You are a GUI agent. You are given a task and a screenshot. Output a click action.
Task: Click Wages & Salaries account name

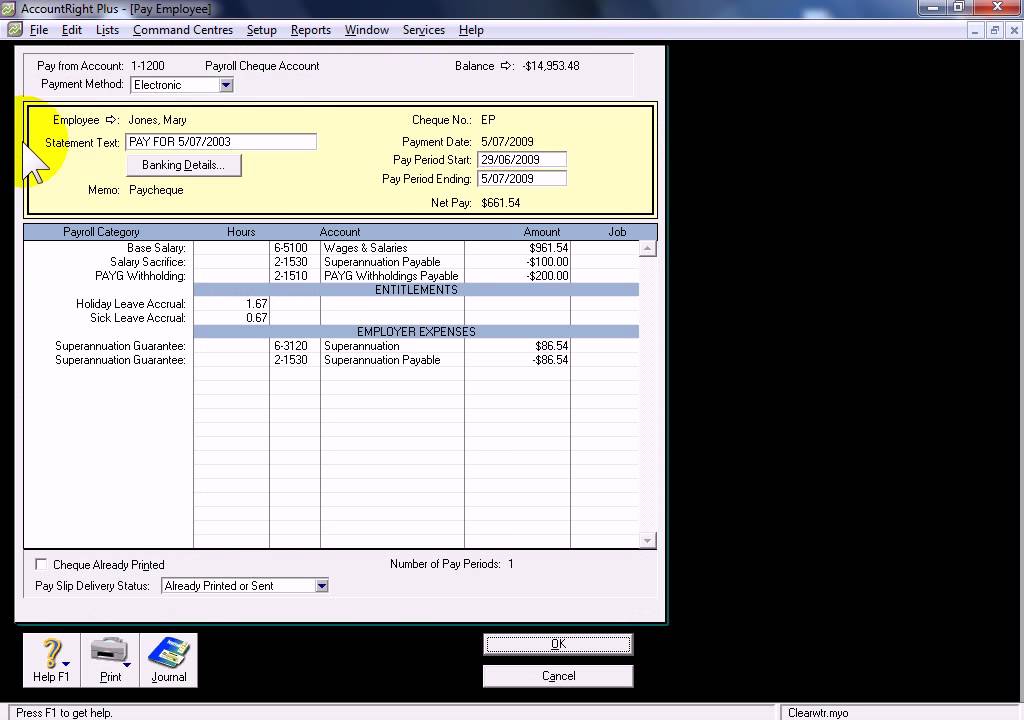click(366, 248)
